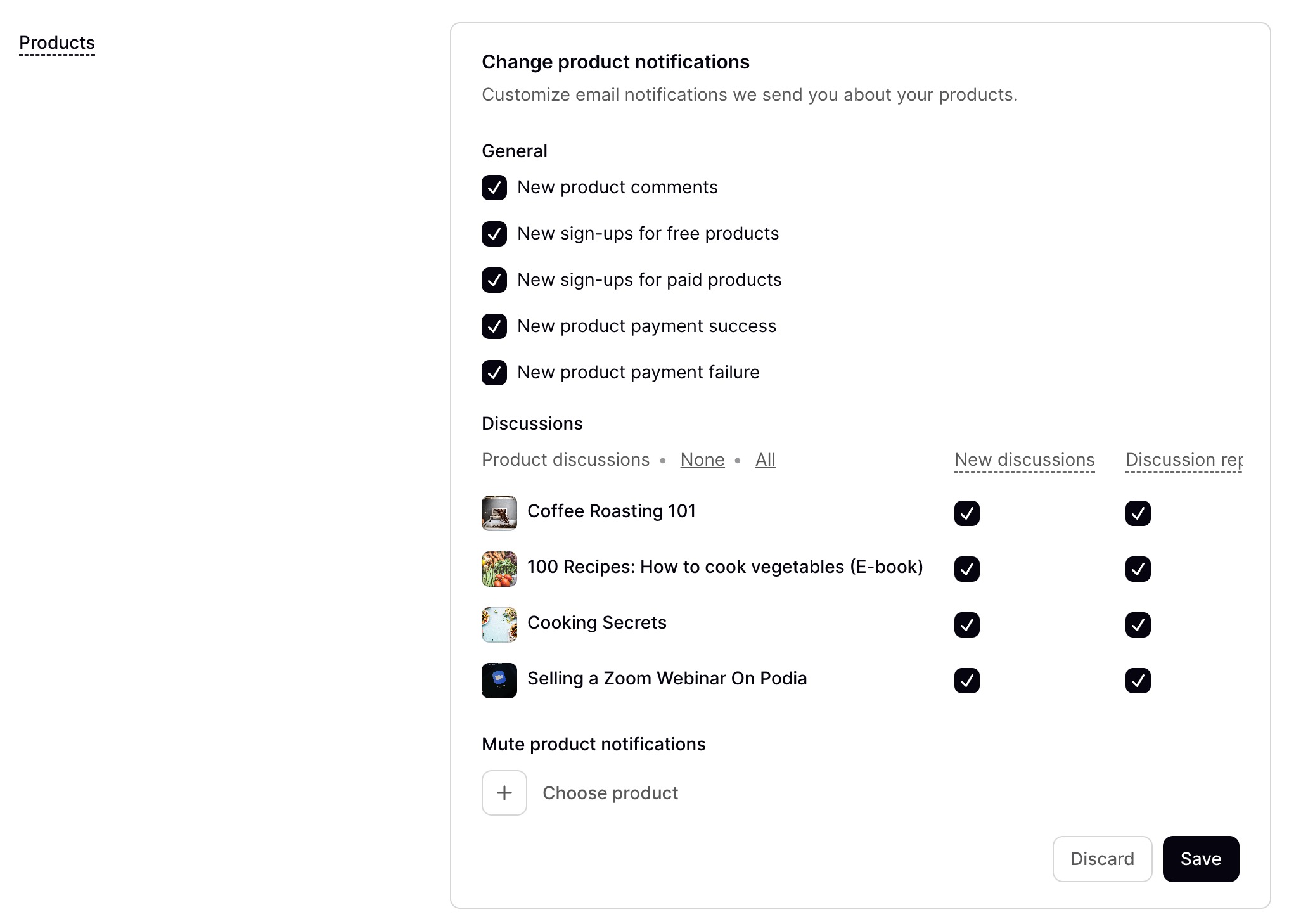The width and height of the screenshot is (1289, 924).
Task: Click the Zoom Webinar product thumbnail
Action: (499, 680)
